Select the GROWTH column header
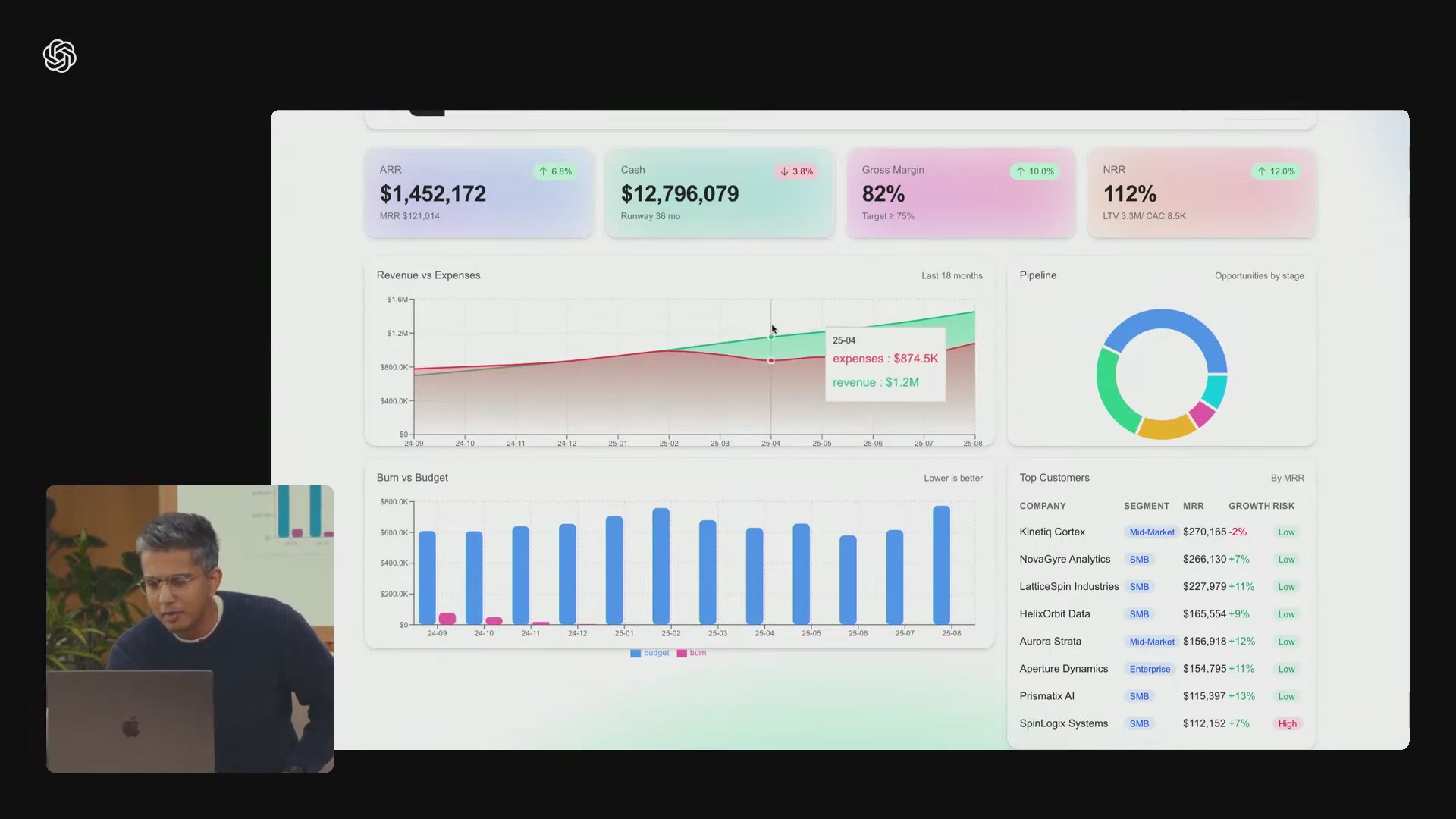This screenshot has height=819, width=1456. tap(1246, 506)
